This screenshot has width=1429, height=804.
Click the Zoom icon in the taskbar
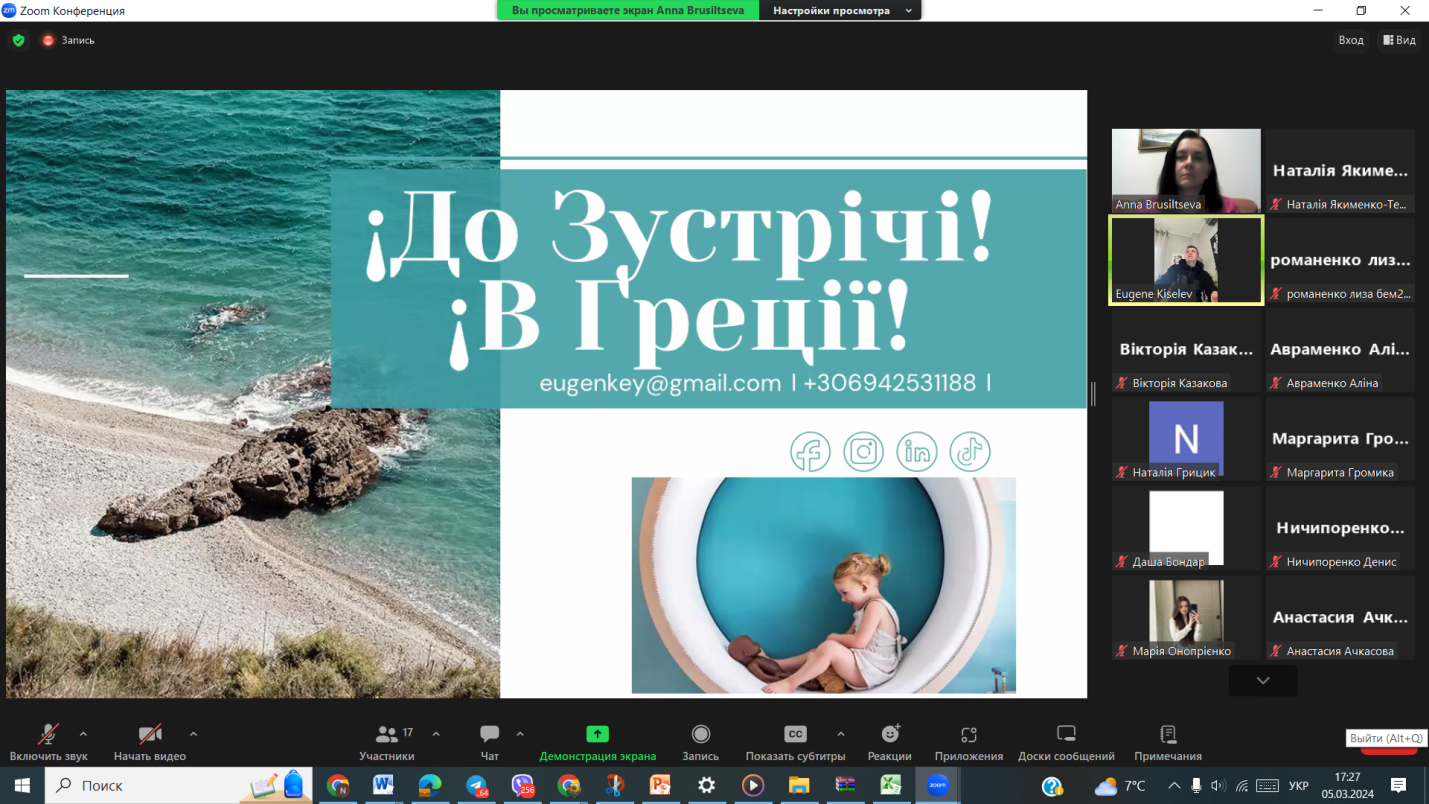(937, 786)
